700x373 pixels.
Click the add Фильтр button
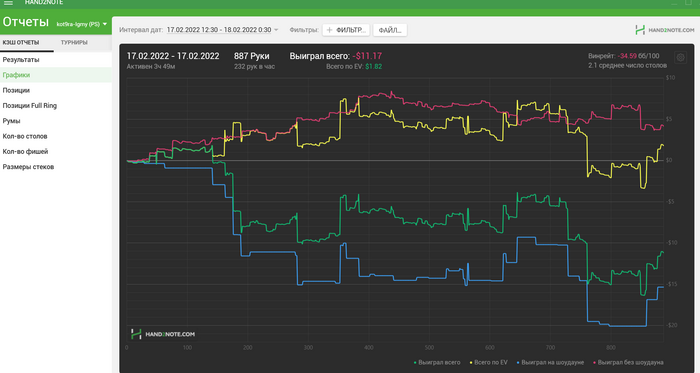pos(346,30)
